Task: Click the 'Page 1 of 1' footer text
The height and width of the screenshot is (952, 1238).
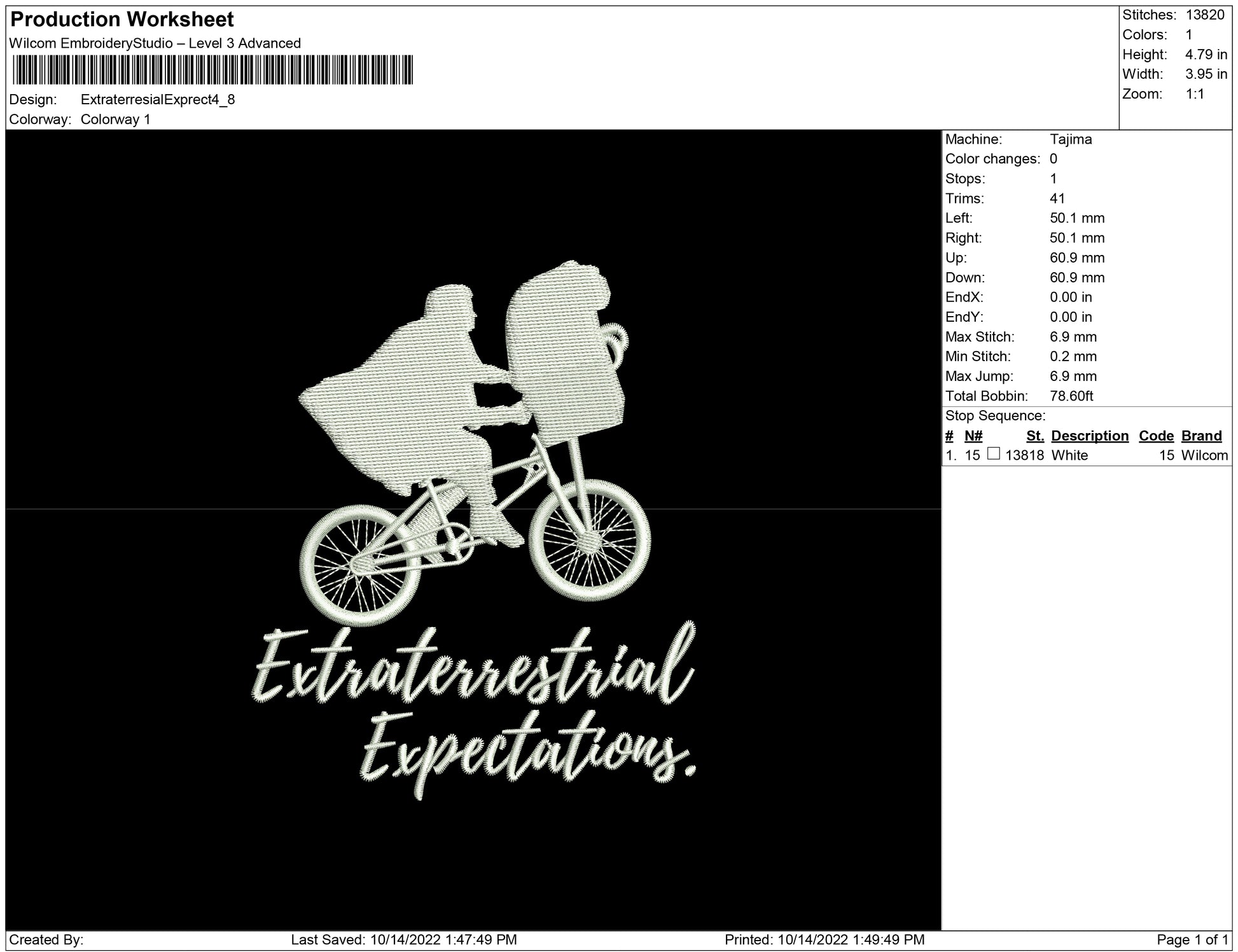Action: 1192,940
